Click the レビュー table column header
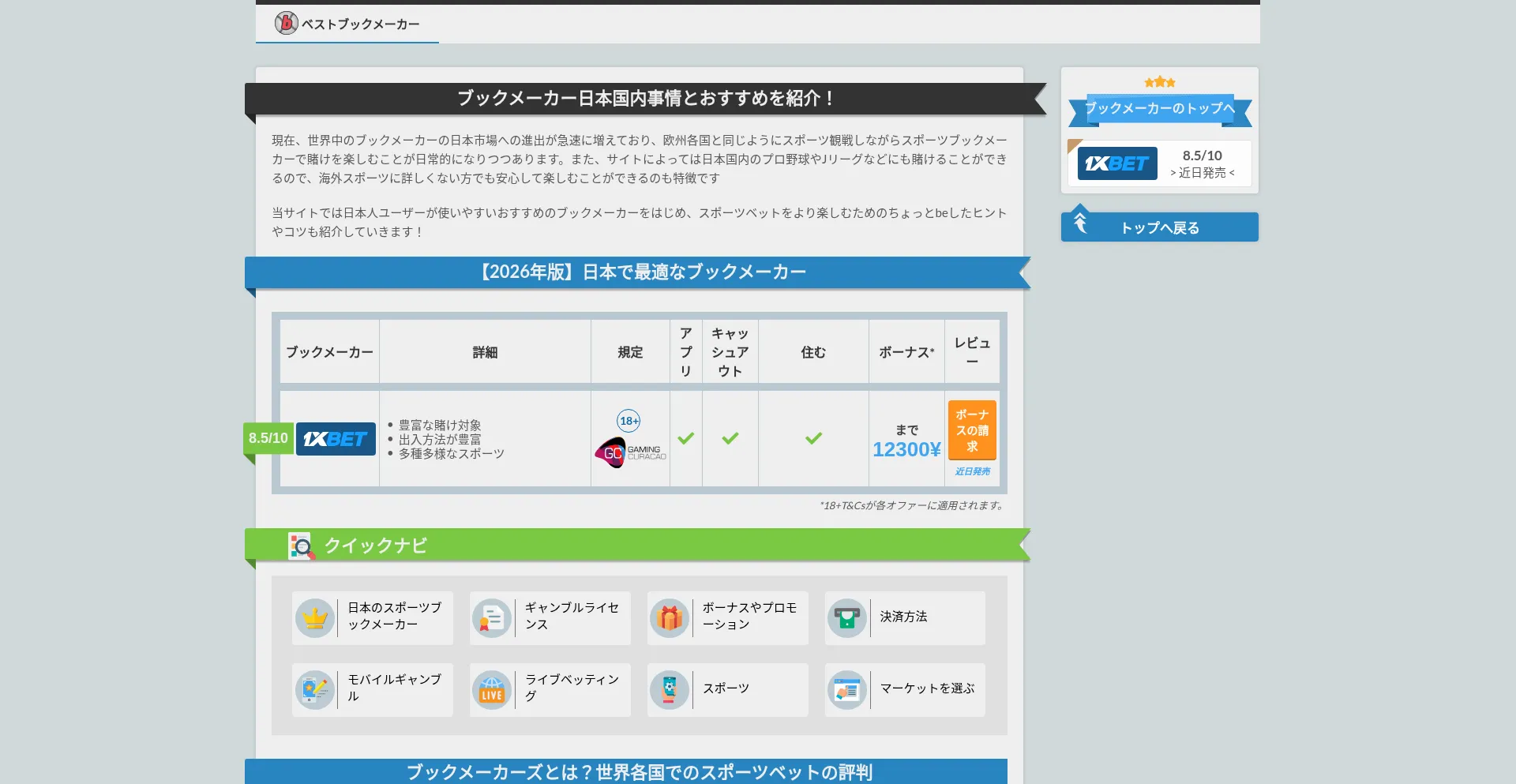 [972, 352]
